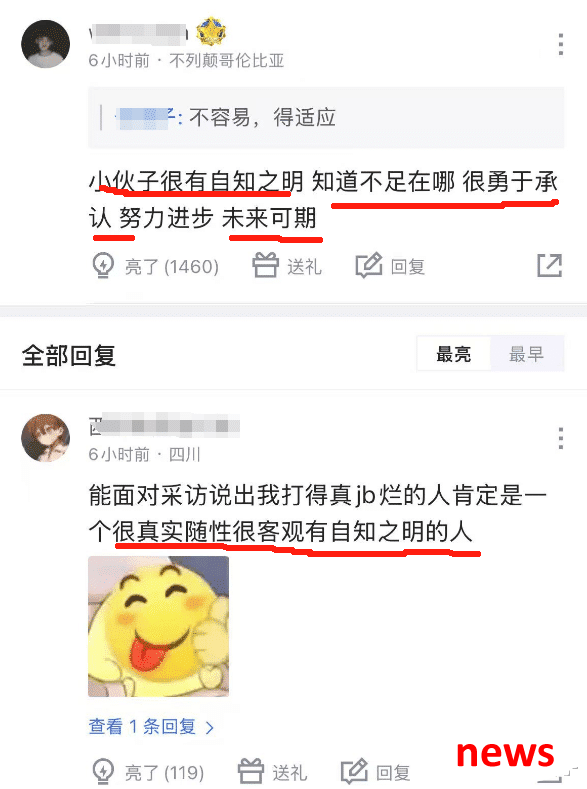Open the top comment's three-dot menu
The width and height of the screenshot is (587, 789).
click(560, 44)
